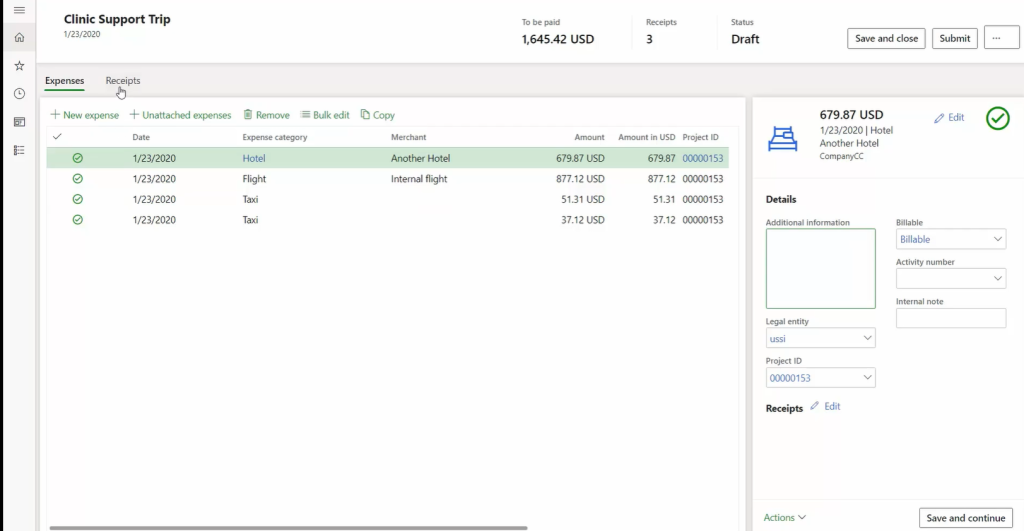Viewport: 1024px width, 531px height.
Task: Expand the Actions menu
Action: pos(784,518)
